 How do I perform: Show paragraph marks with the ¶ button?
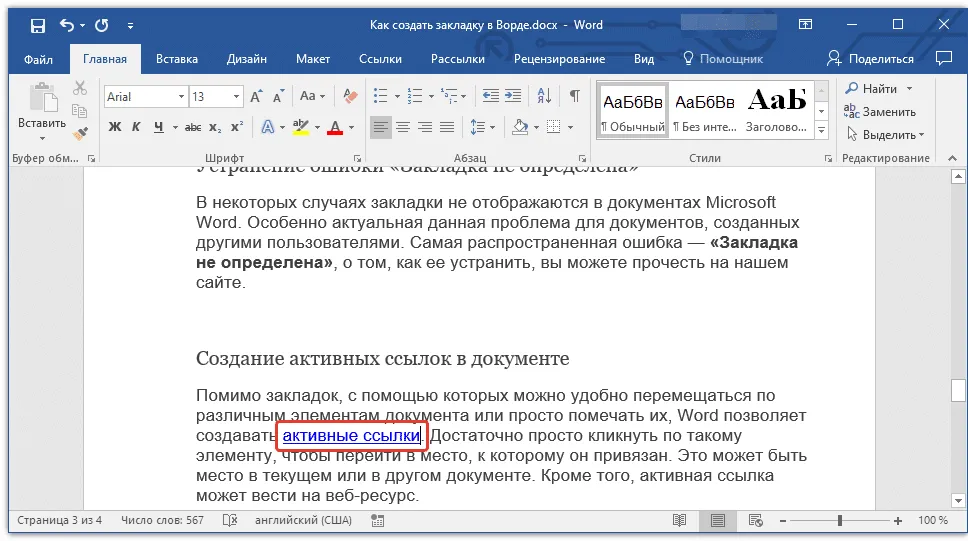pyautogui.click(x=574, y=96)
